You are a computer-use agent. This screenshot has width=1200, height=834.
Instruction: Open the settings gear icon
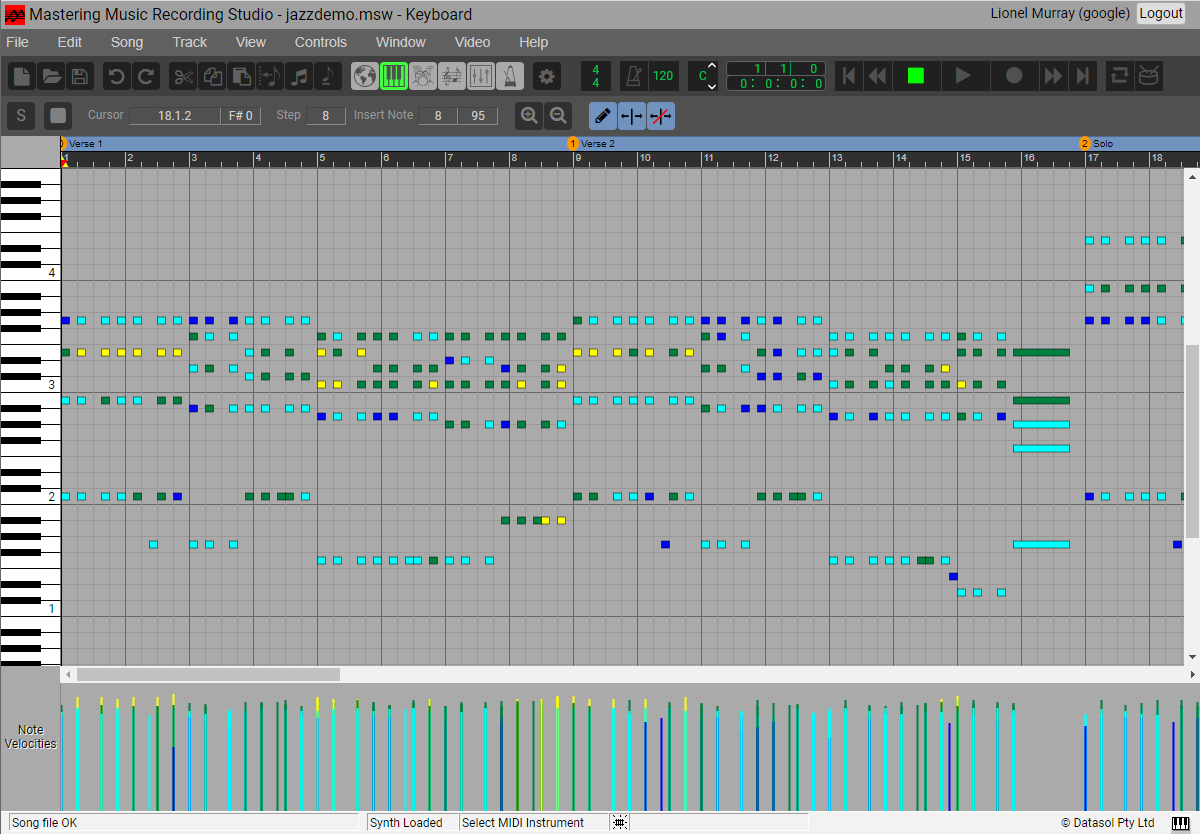tap(546, 76)
